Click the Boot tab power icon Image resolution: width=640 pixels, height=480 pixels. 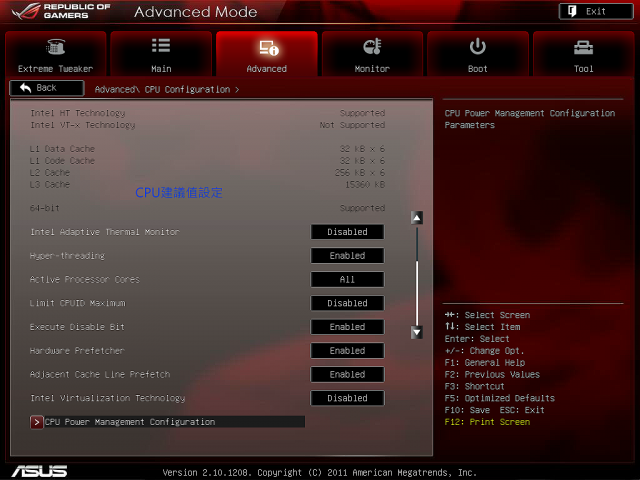pos(477,46)
